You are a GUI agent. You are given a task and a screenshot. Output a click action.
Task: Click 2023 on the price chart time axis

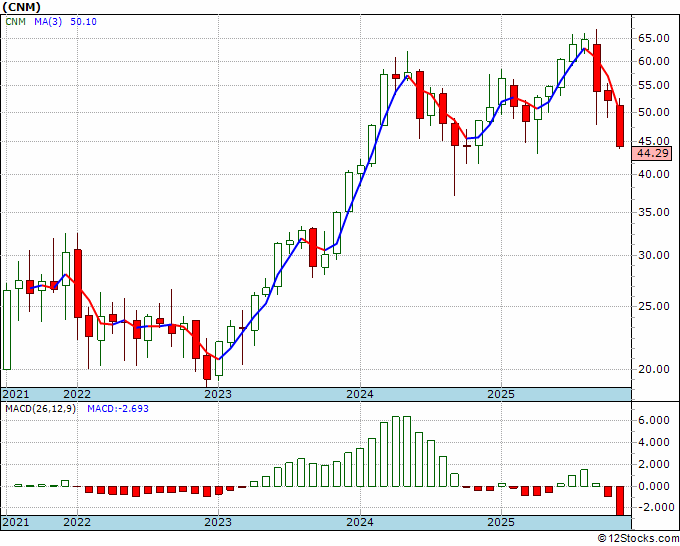click(x=218, y=395)
